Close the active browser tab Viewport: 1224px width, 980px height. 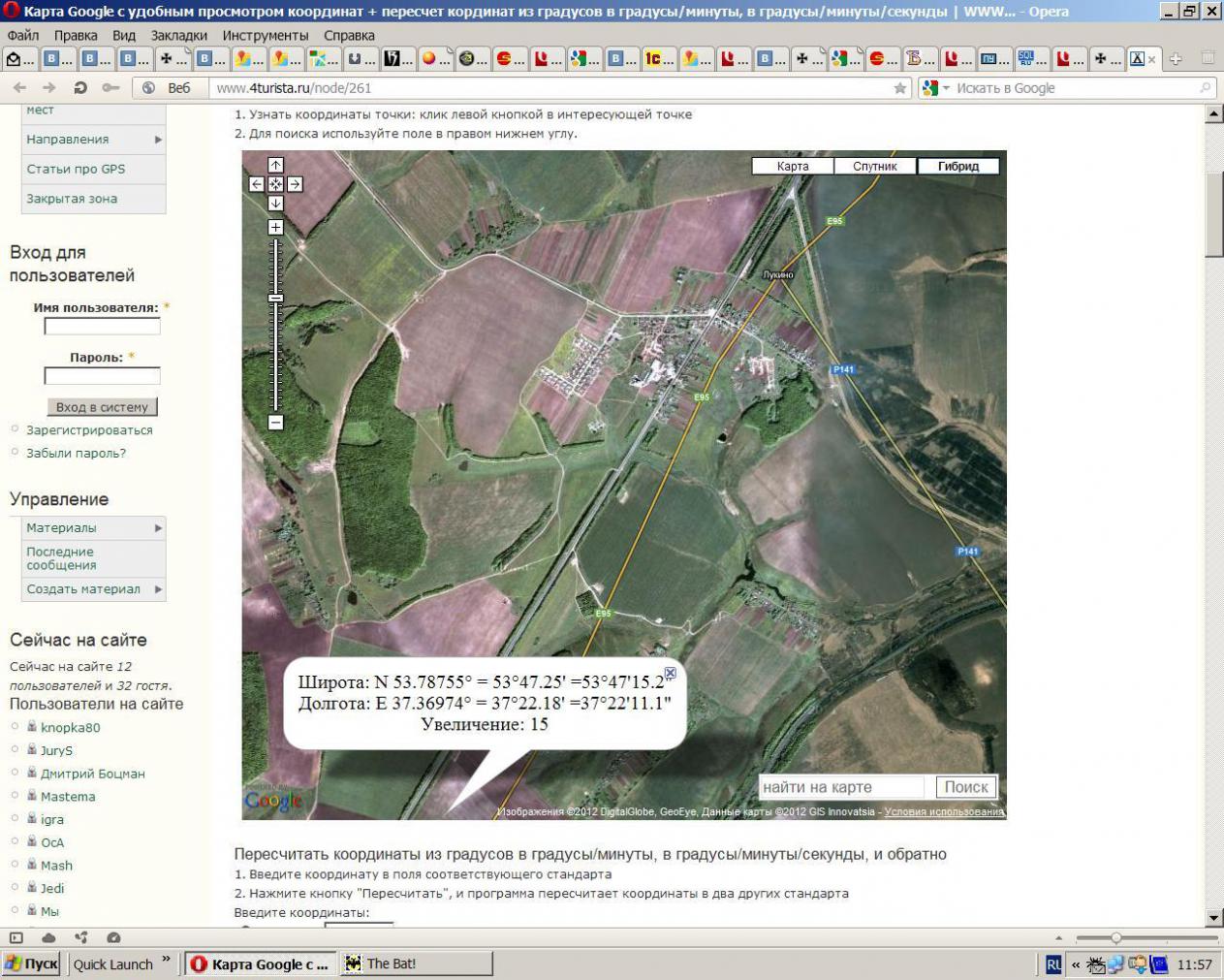pos(1151,59)
